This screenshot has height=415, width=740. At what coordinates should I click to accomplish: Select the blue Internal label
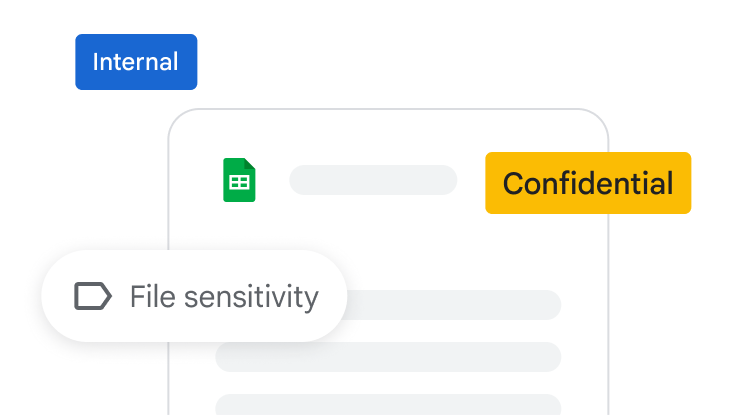point(136,62)
